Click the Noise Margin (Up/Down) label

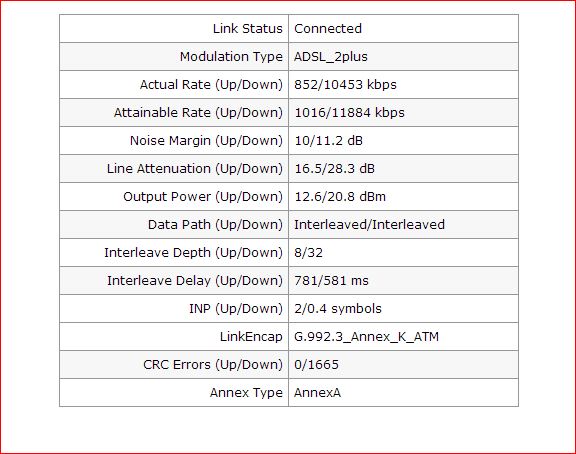coord(206,141)
